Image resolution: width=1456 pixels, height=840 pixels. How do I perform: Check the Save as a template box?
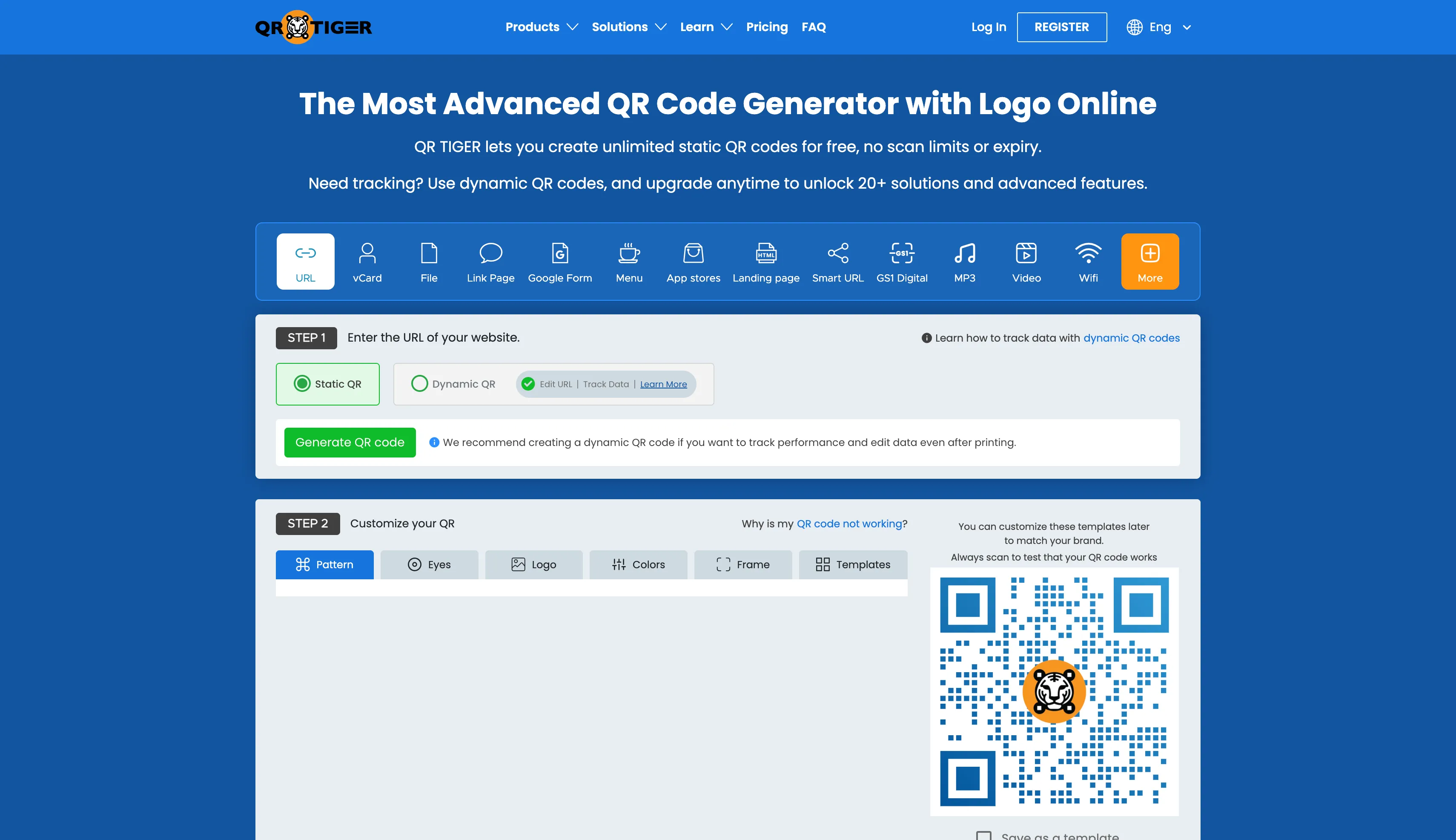click(983, 835)
